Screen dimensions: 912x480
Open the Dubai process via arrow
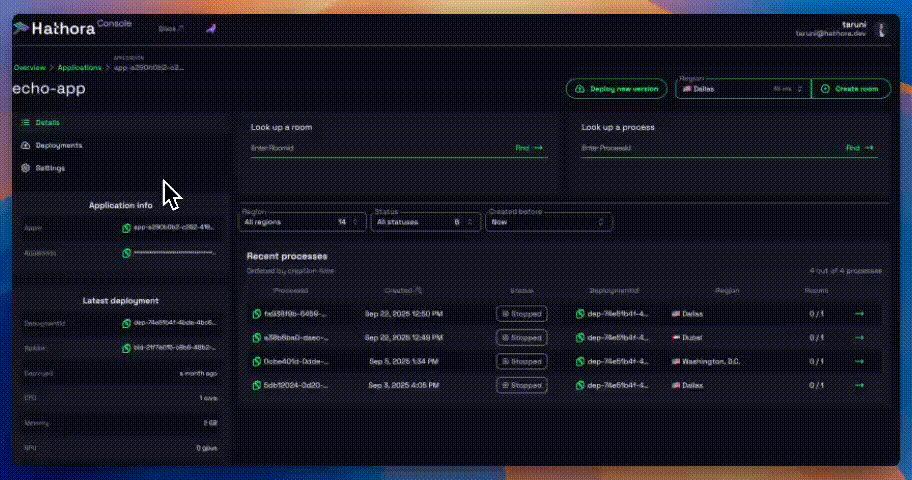(x=859, y=338)
